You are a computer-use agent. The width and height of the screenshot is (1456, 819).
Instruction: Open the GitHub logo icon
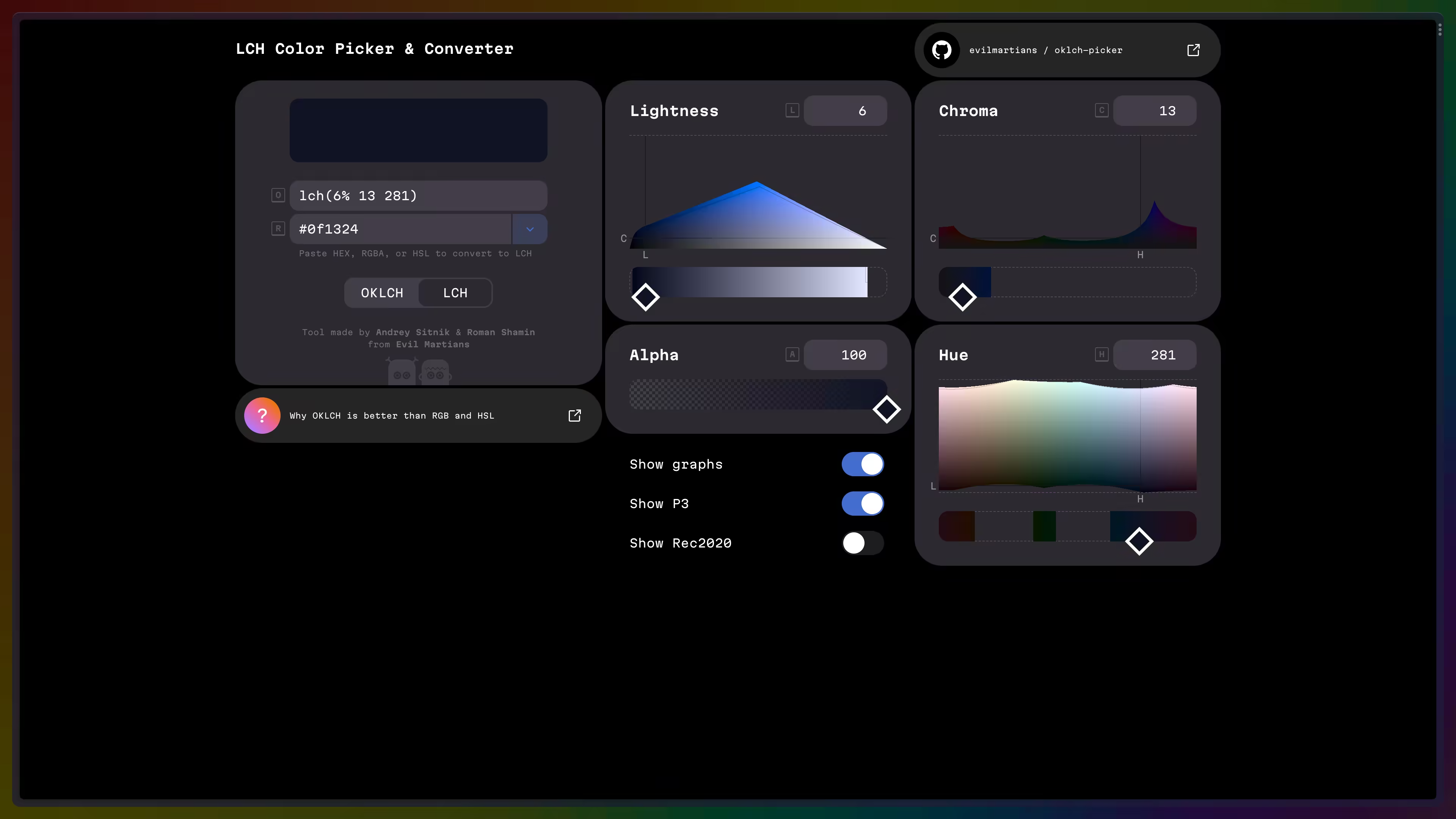tap(941, 50)
